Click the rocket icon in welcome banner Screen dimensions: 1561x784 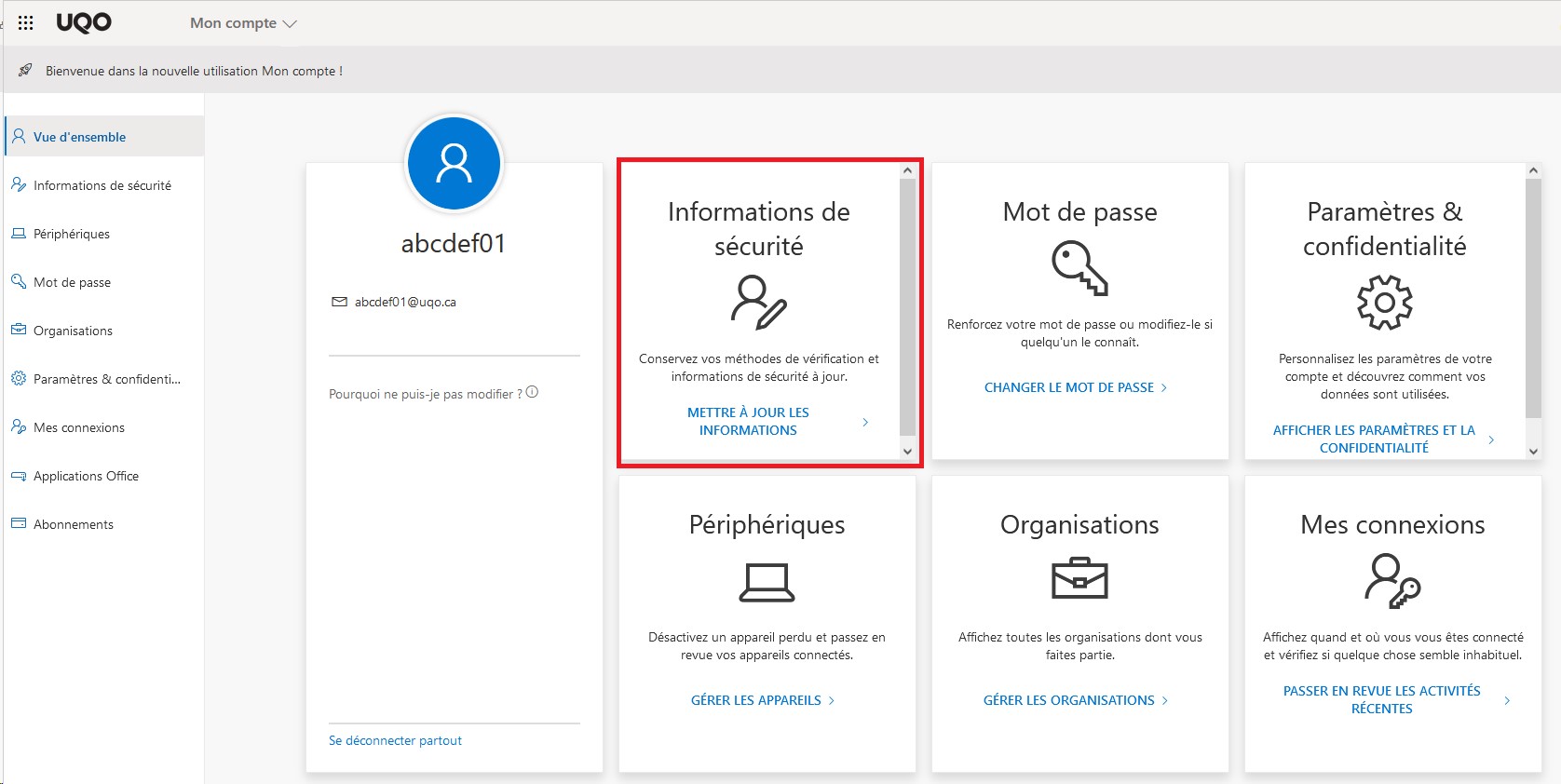pos(25,71)
